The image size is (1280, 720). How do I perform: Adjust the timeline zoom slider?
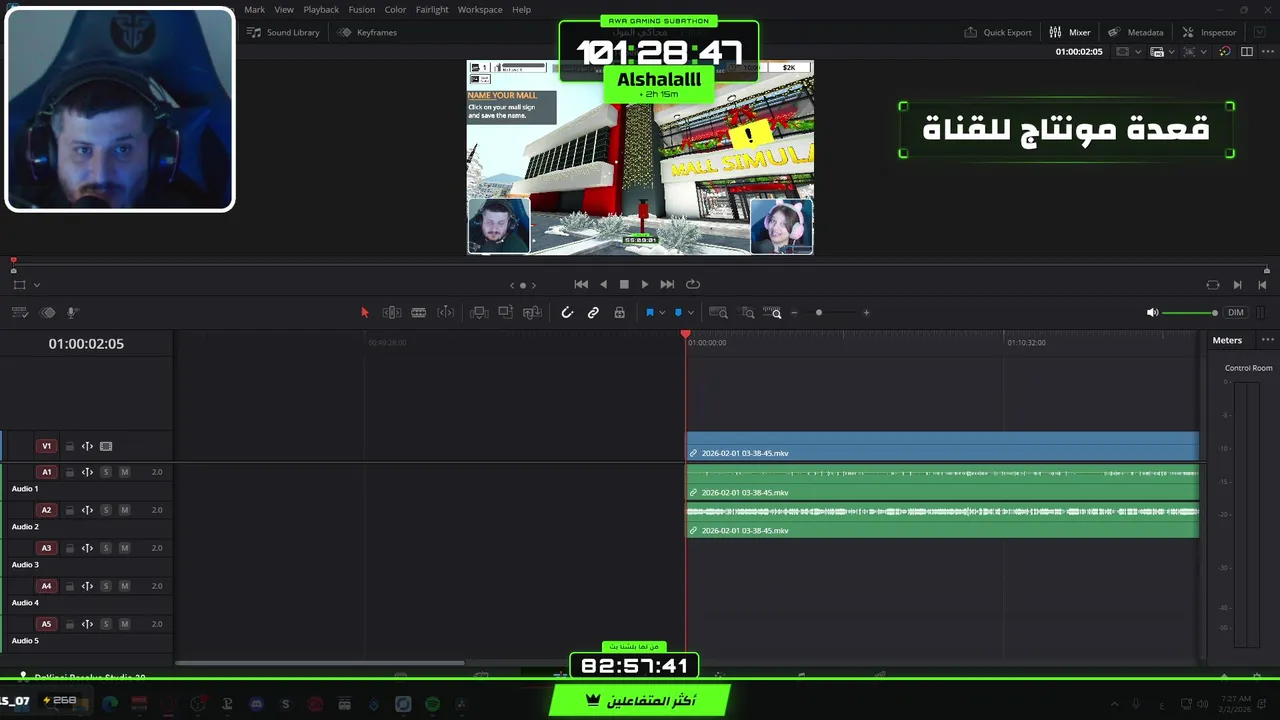(819, 313)
